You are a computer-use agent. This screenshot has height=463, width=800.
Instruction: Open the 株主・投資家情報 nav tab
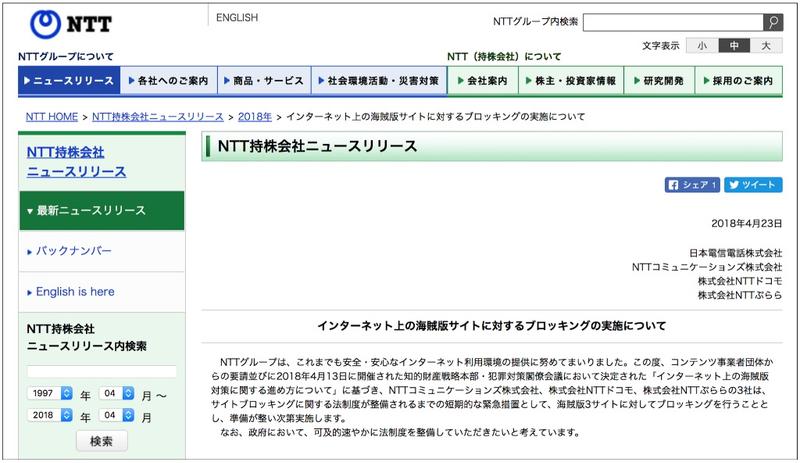click(x=571, y=81)
